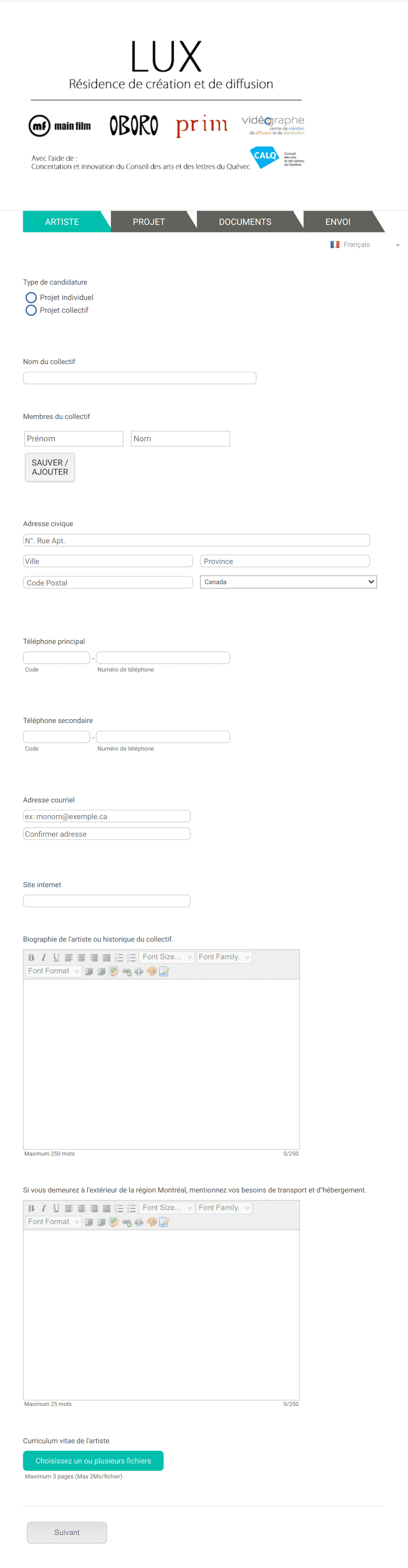Click inside the biography text area

(x=162, y=1064)
